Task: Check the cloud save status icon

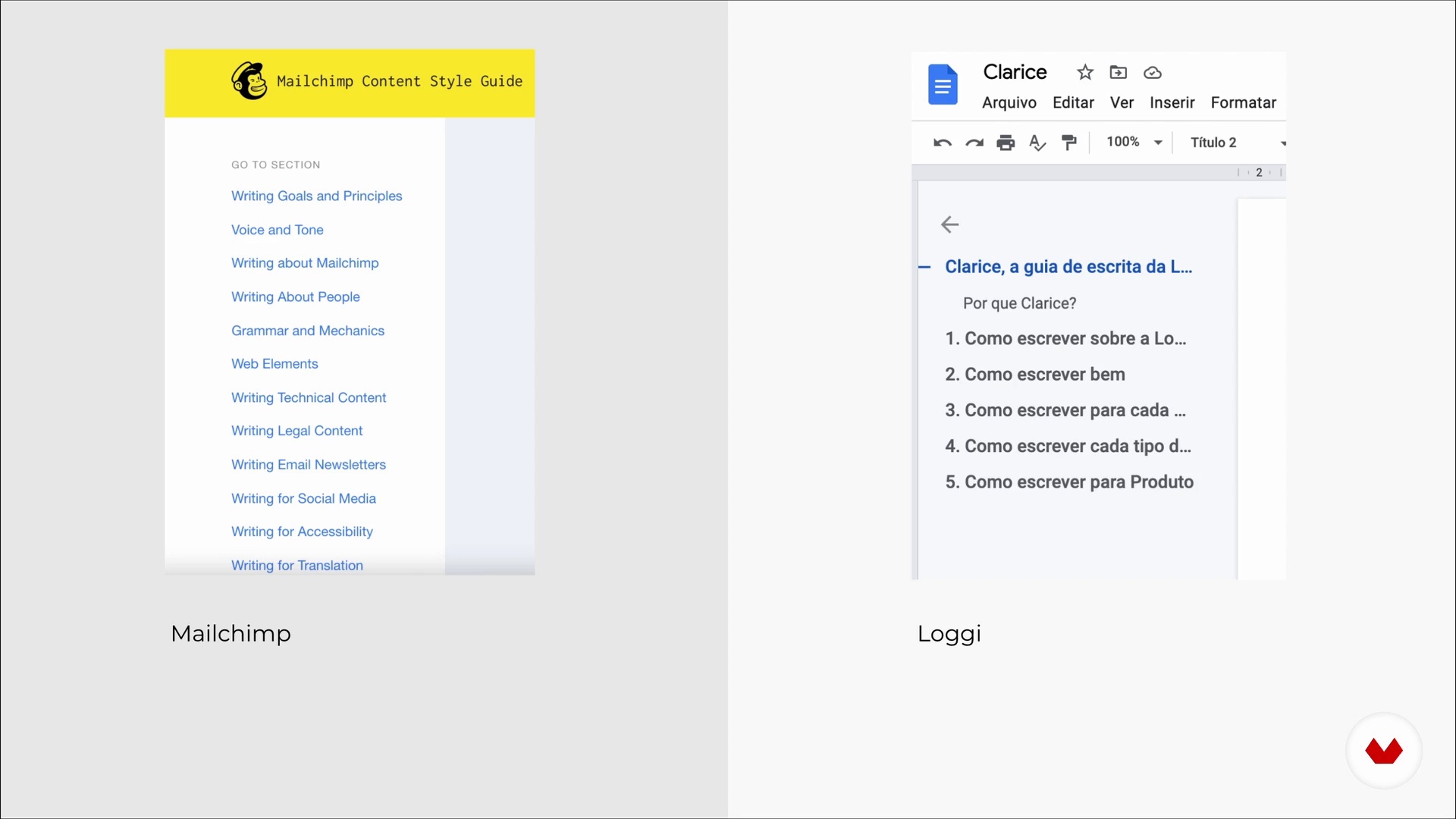Action: (1153, 73)
